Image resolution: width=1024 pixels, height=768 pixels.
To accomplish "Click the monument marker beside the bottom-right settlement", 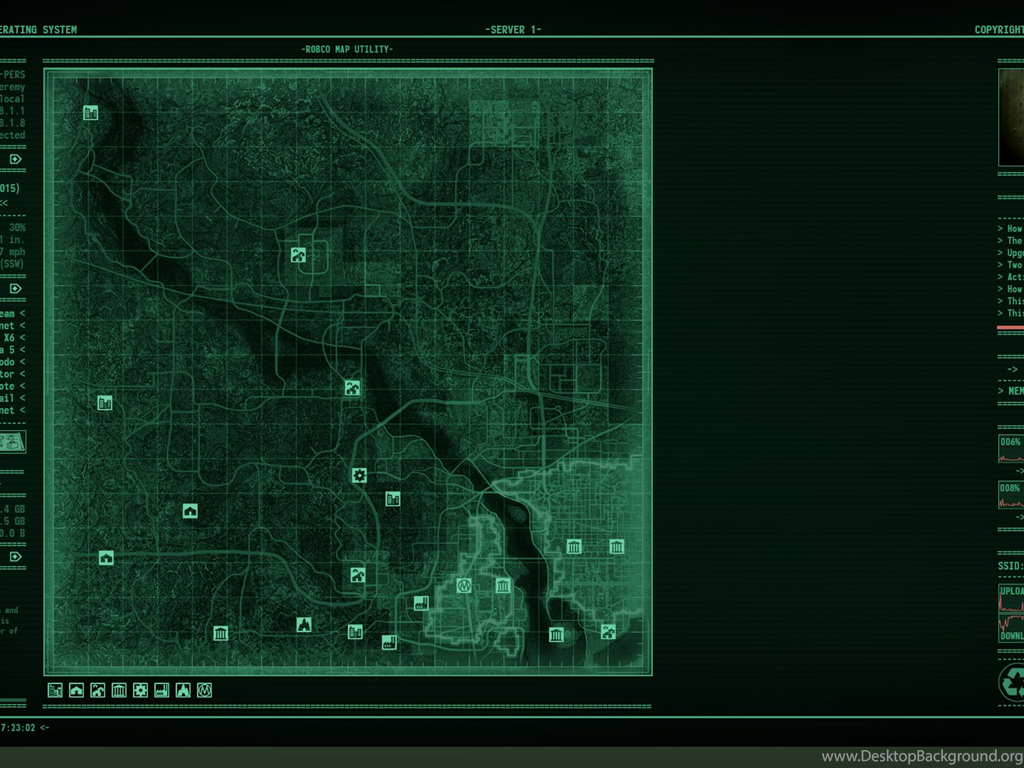I will point(556,635).
